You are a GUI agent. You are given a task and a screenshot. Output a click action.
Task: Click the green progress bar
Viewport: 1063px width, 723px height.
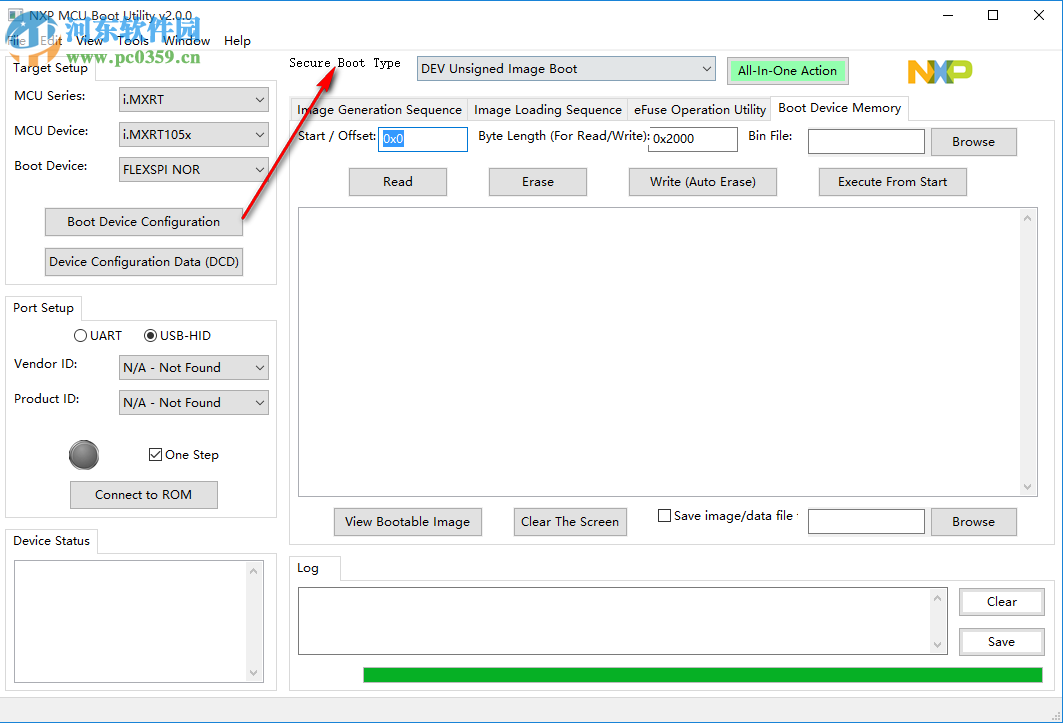pos(700,674)
